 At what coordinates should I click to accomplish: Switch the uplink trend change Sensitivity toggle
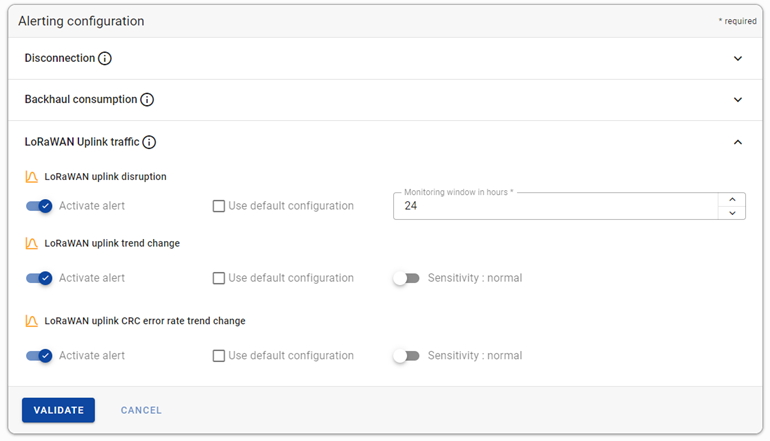(406, 278)
